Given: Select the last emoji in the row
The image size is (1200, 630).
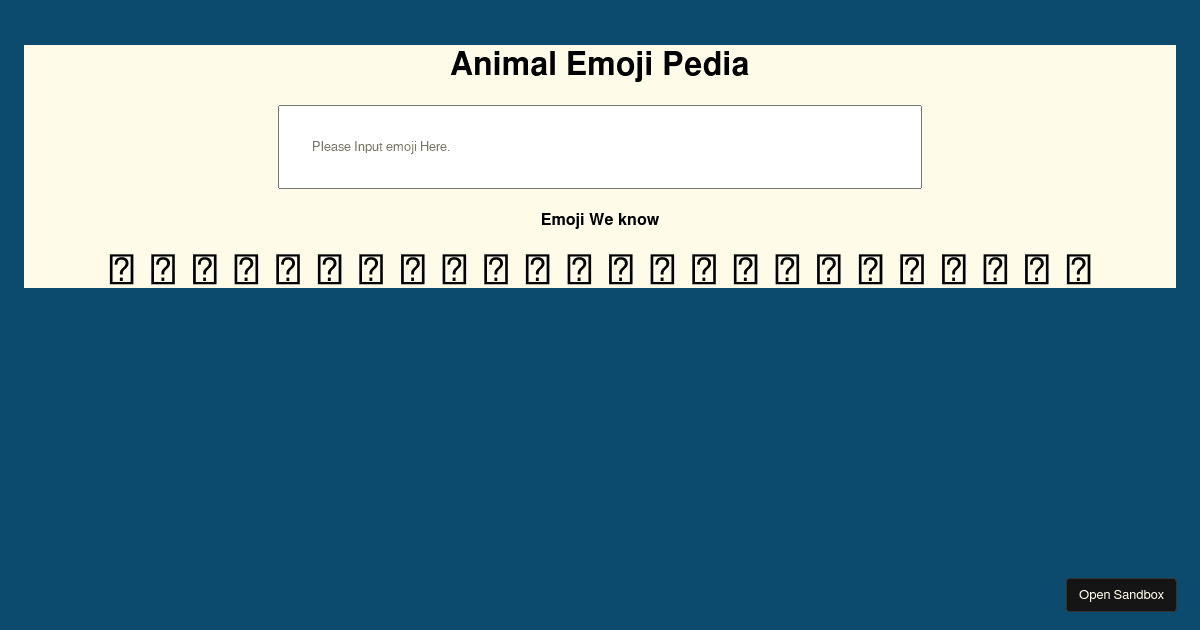Looking at the screenshot, I should [x=1078, y=269].
